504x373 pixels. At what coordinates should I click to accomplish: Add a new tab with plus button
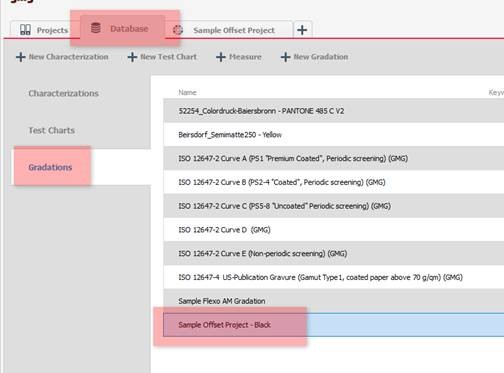click(302, 30)
